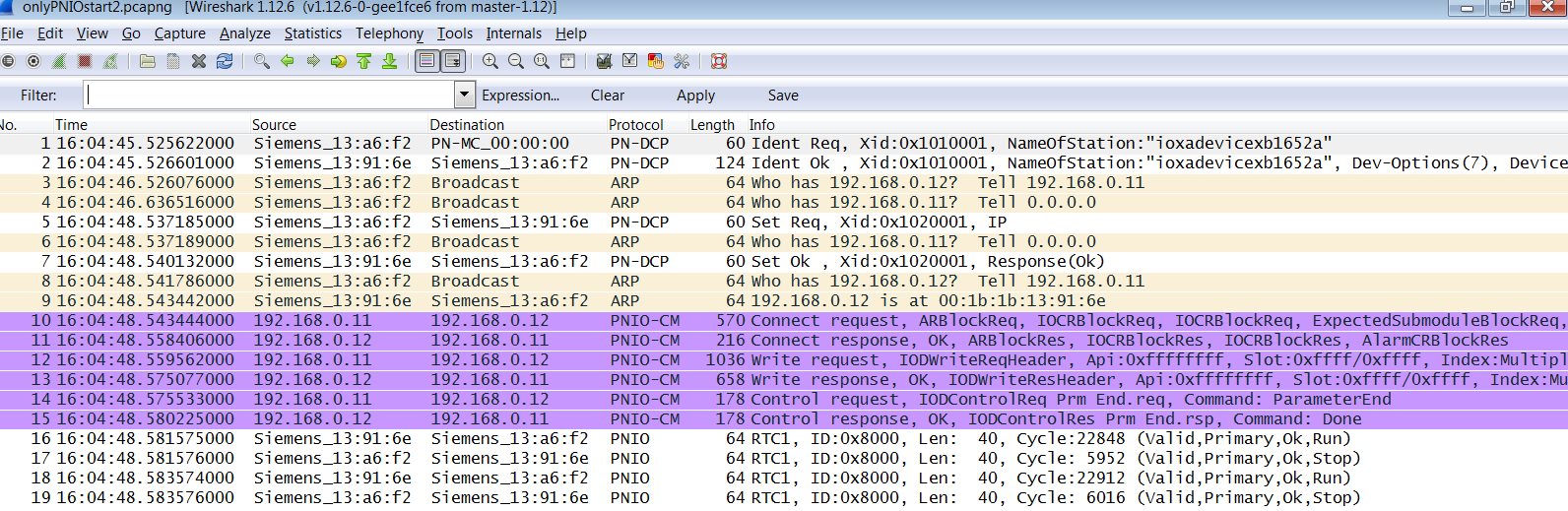1568x511 pixels.
Task: Select packet 14 Control request row
Action: click(784, 399)
